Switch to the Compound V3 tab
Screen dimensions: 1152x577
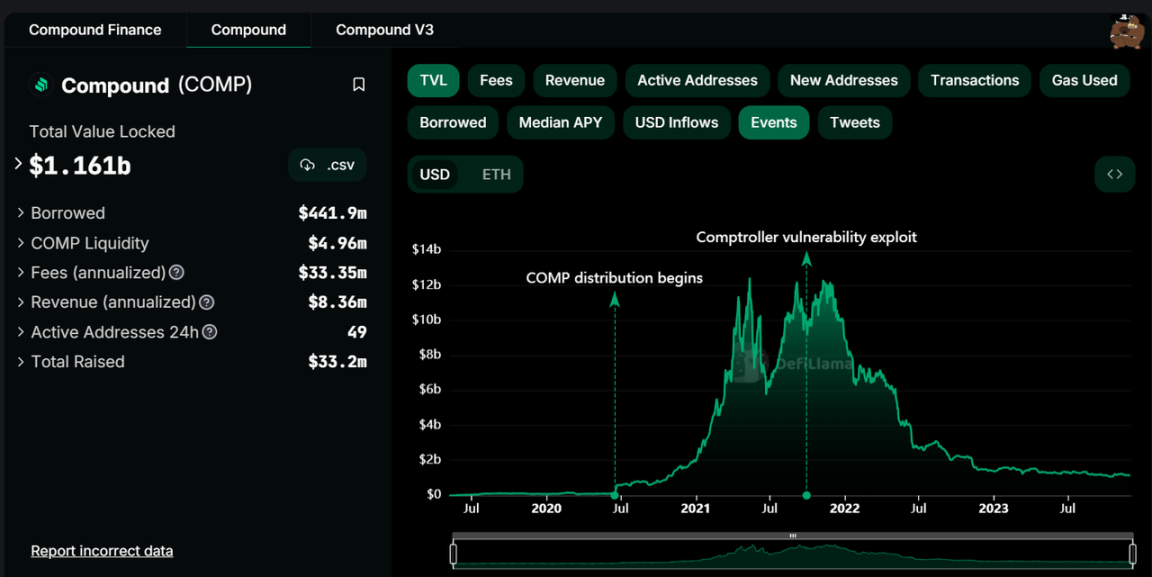click(385, 30)
